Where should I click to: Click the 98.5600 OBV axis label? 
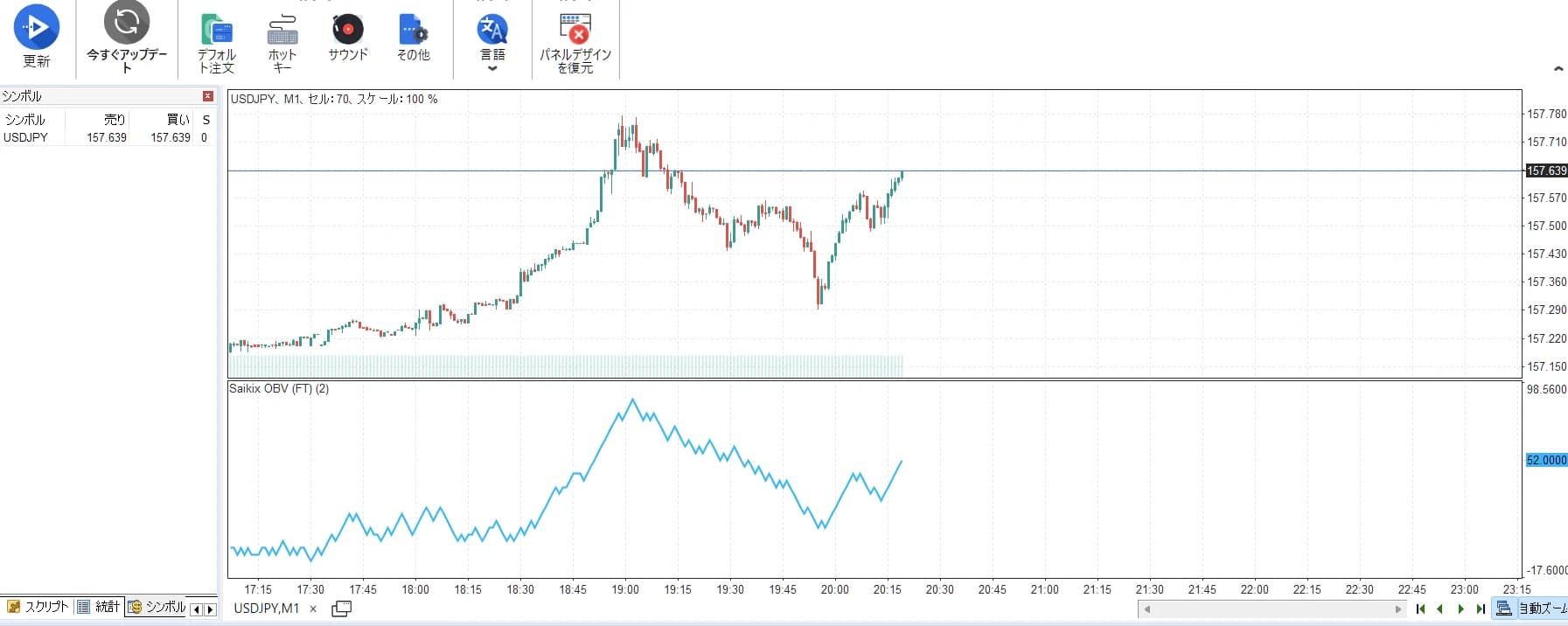(1546, 389)
